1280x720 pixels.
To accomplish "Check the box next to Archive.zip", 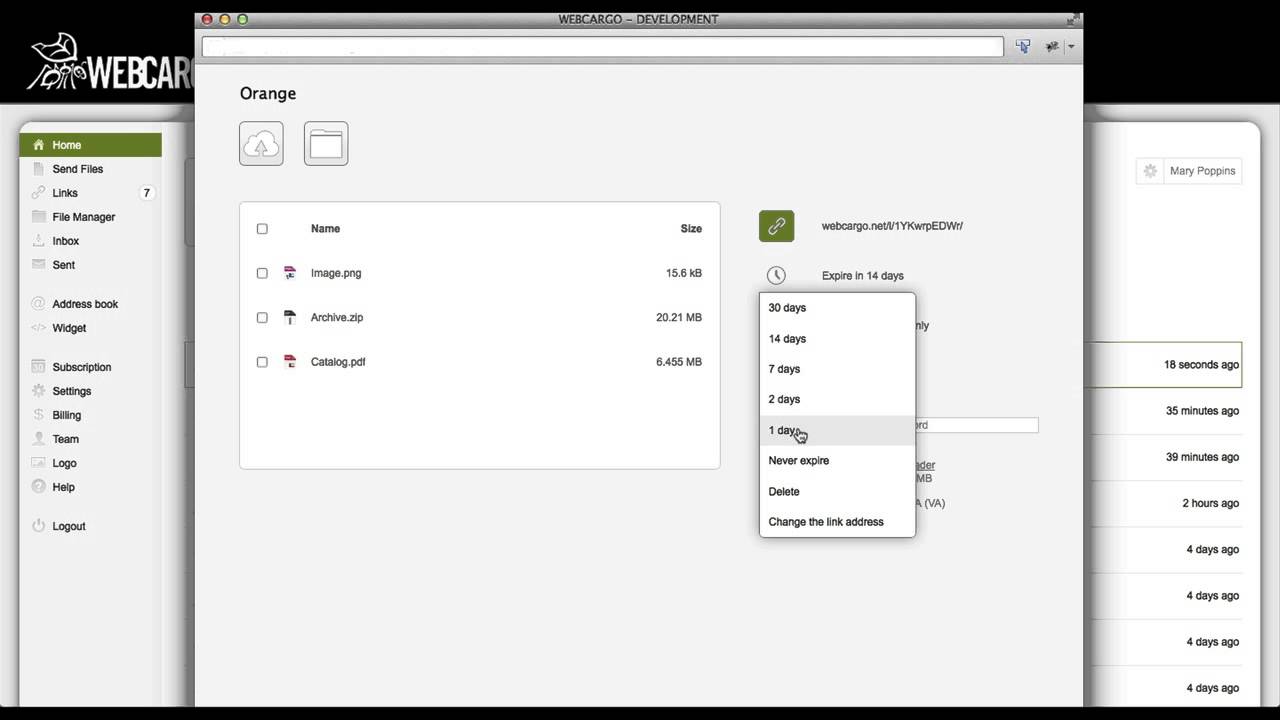I will click(x=262, y=317).
